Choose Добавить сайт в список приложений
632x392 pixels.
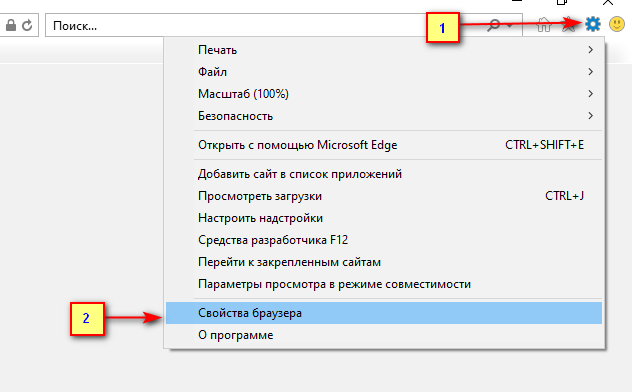pos(383,174)
